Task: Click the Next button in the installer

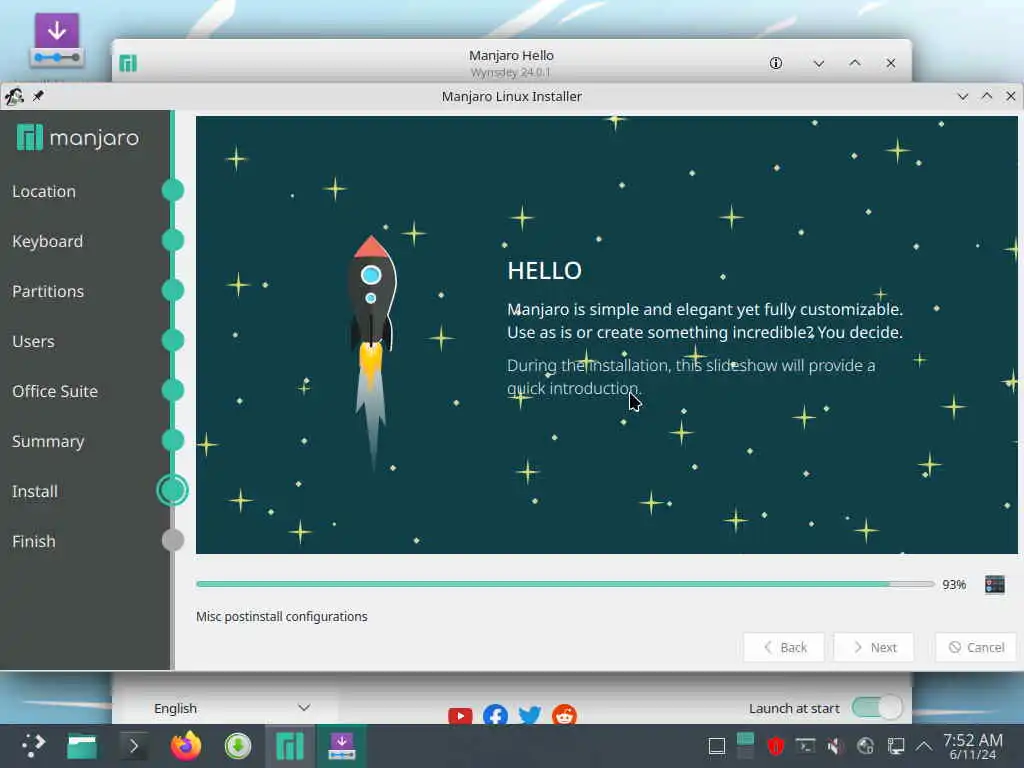Action: pyautogui.click(x=874, y=647)
